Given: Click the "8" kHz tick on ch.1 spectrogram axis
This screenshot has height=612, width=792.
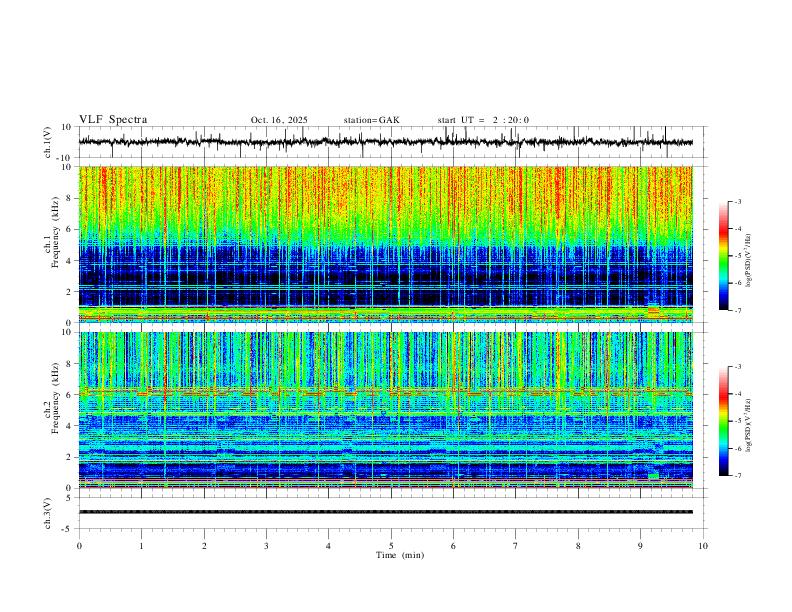Looking at the screenshot, I should (70, 198).
